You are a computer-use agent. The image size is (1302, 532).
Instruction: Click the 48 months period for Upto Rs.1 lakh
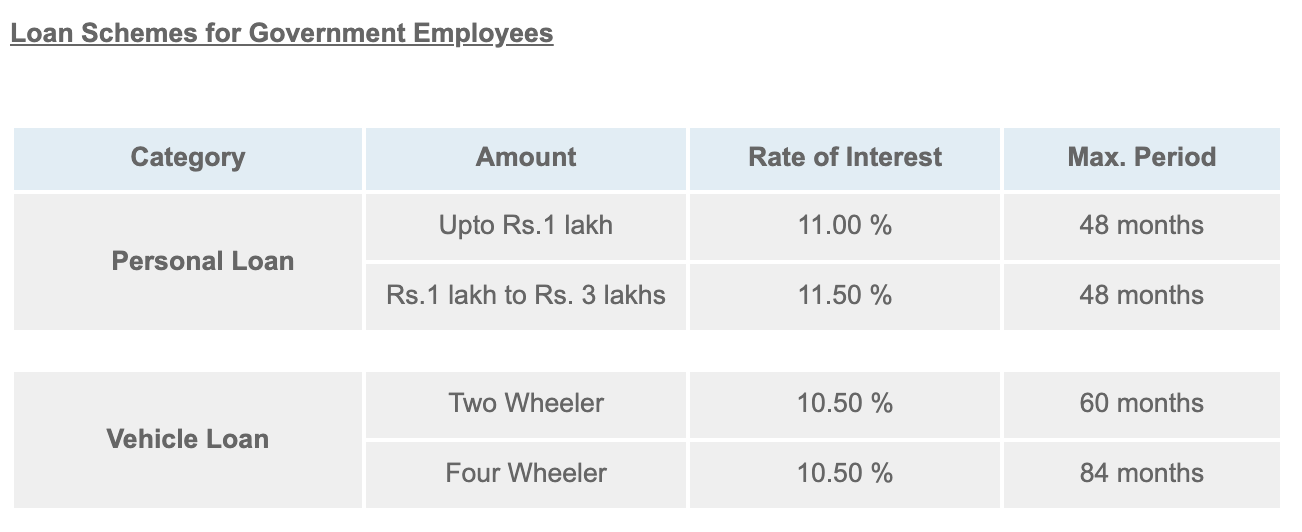point(1142,225)
